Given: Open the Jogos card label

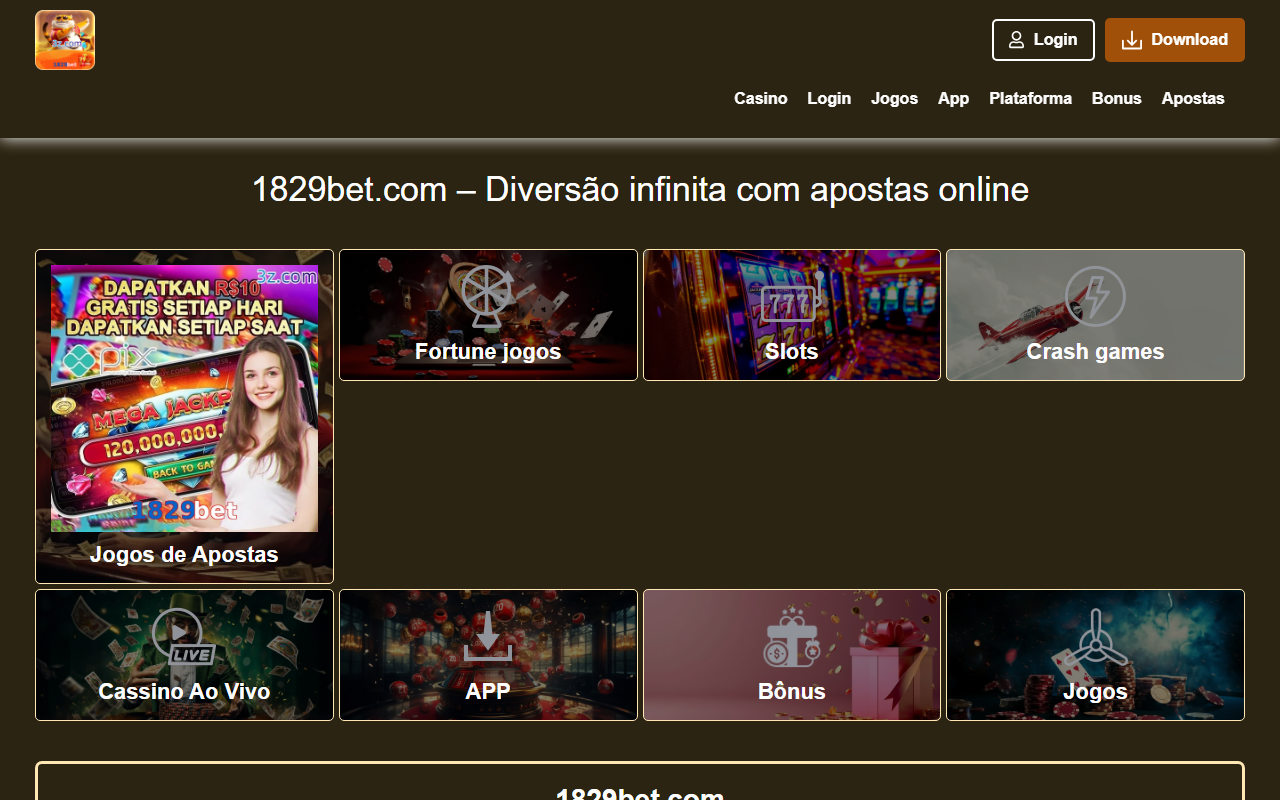Looking at the screenshot, I should point(1095,691).
